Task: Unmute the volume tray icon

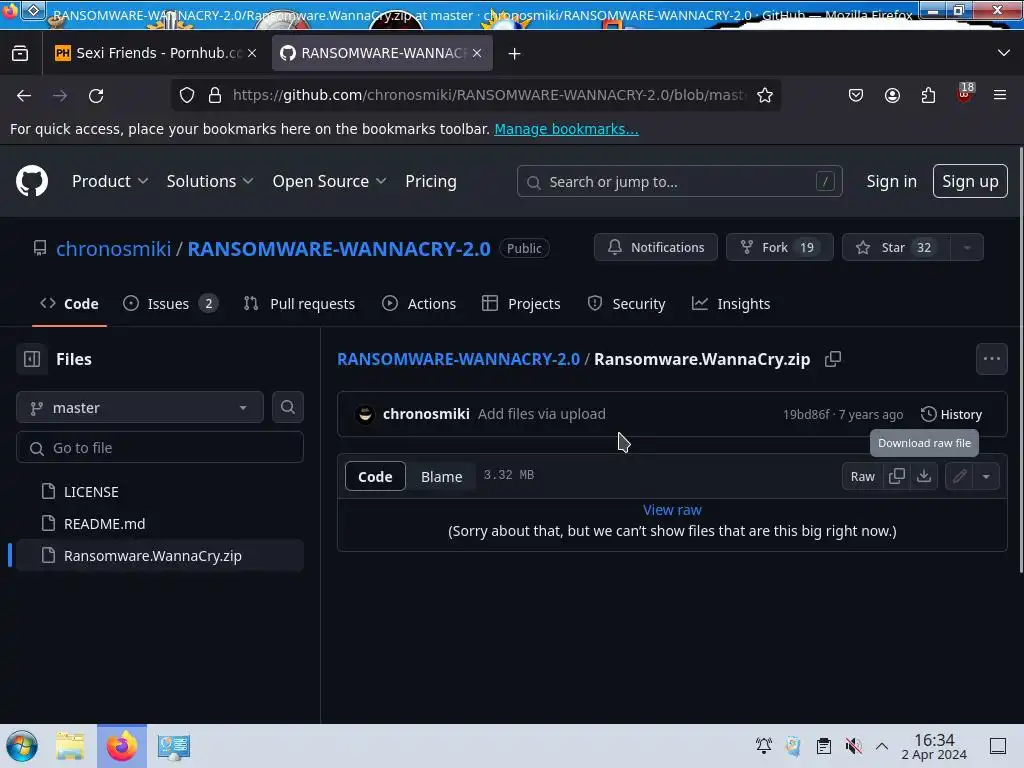Action: [x=853, y=746]
